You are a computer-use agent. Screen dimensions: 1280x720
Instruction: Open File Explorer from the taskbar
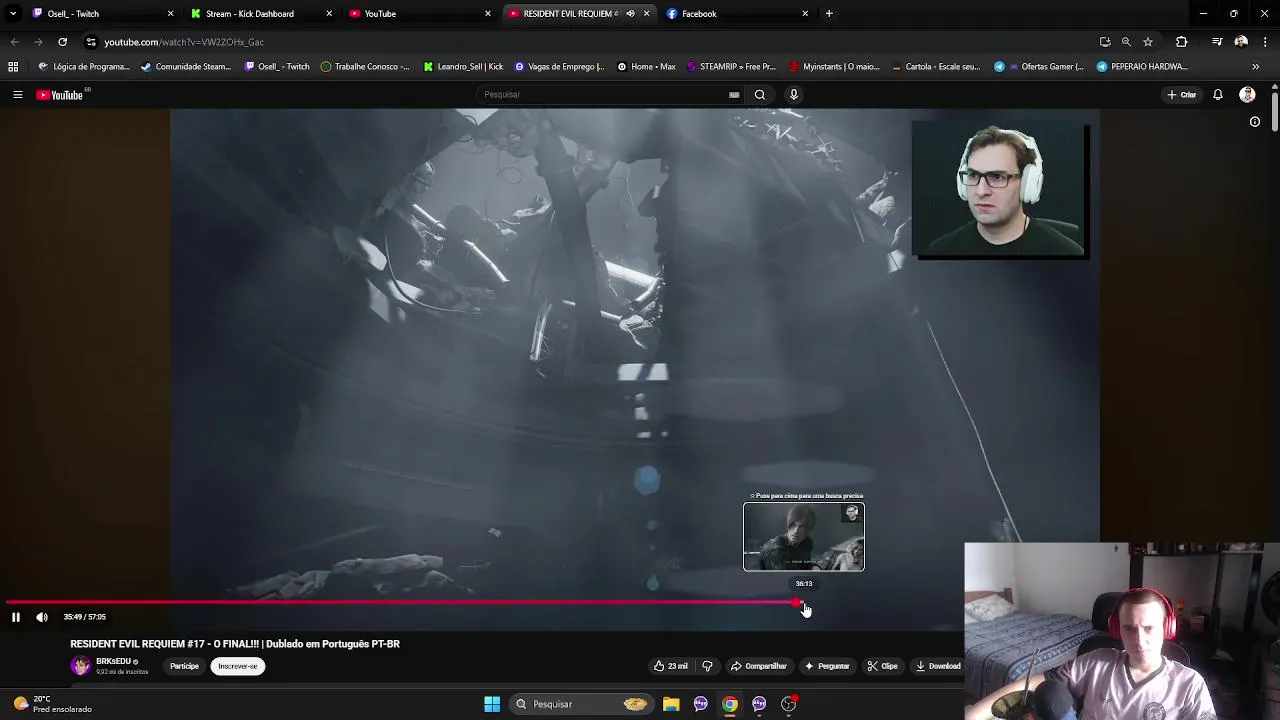671,704
